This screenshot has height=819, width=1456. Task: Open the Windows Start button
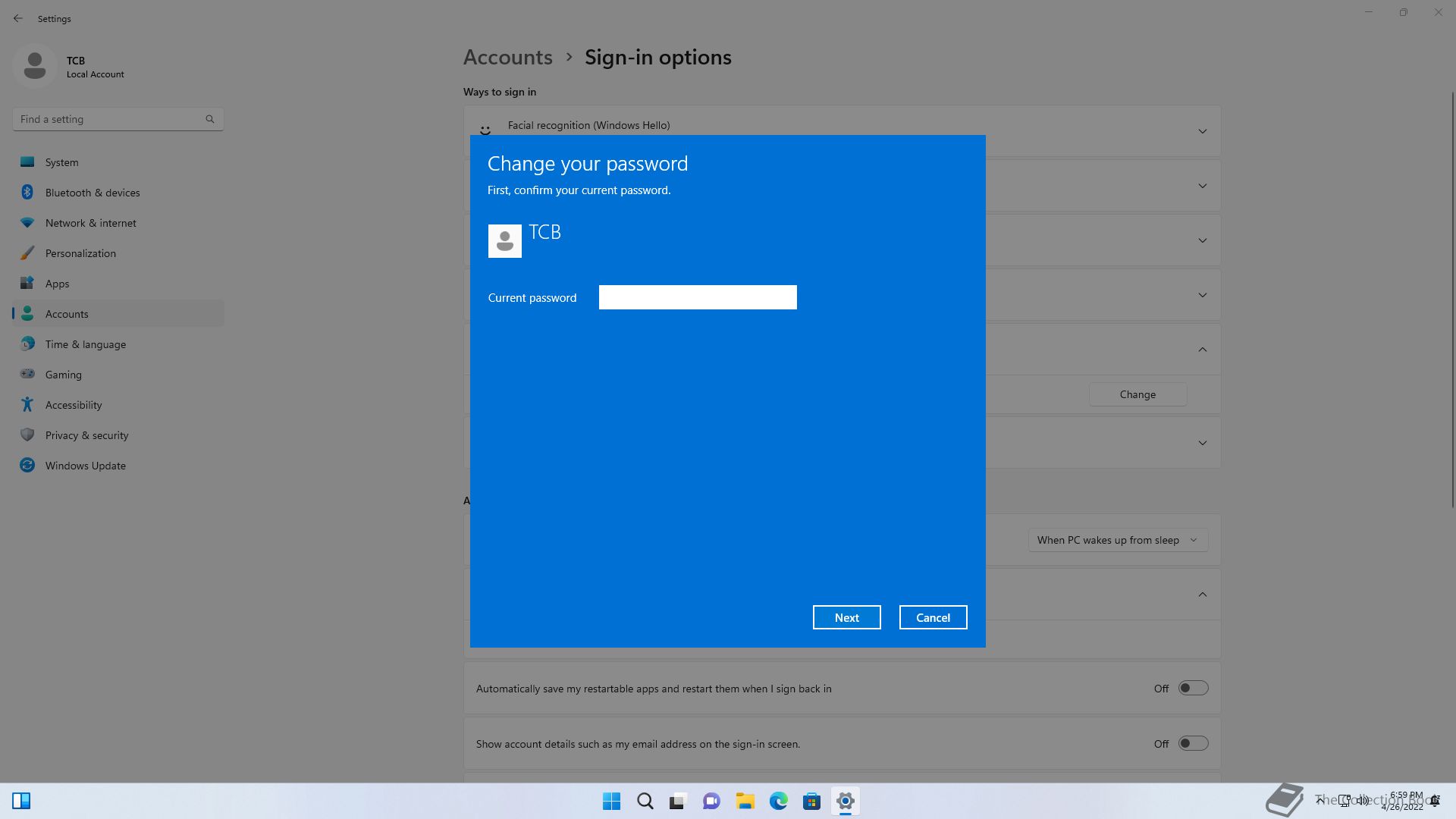coord(611,801)
